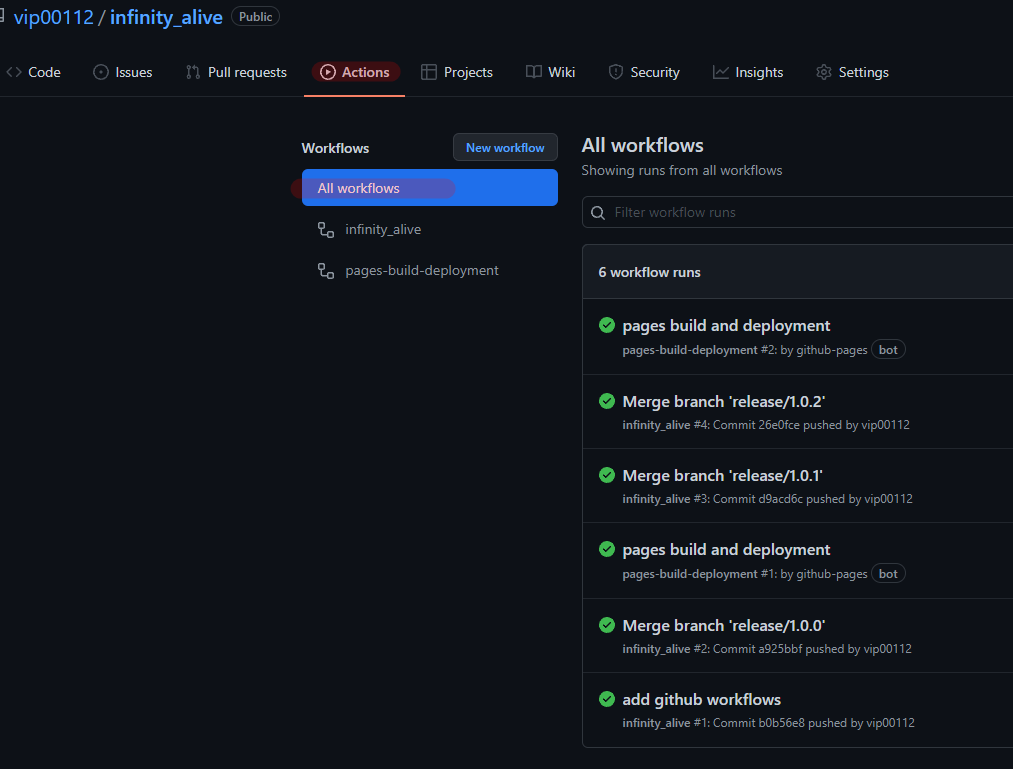Screen dimensions: 1013x769
Task: Open the Issues tab
Action: coord(123,72)
